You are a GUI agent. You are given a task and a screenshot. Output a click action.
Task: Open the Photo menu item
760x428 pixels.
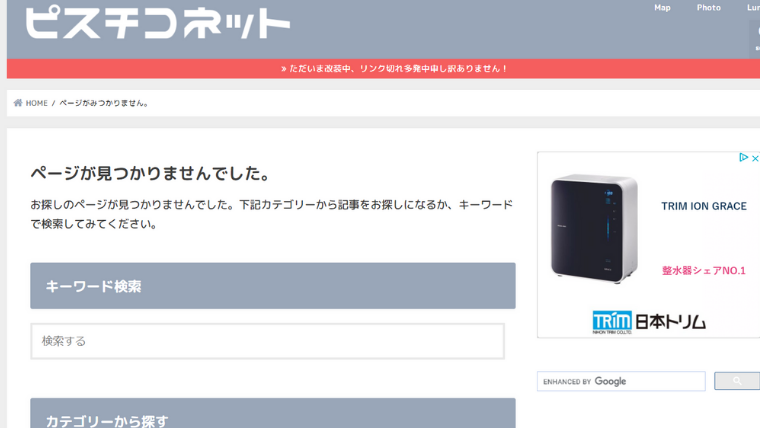click(708, 8)
